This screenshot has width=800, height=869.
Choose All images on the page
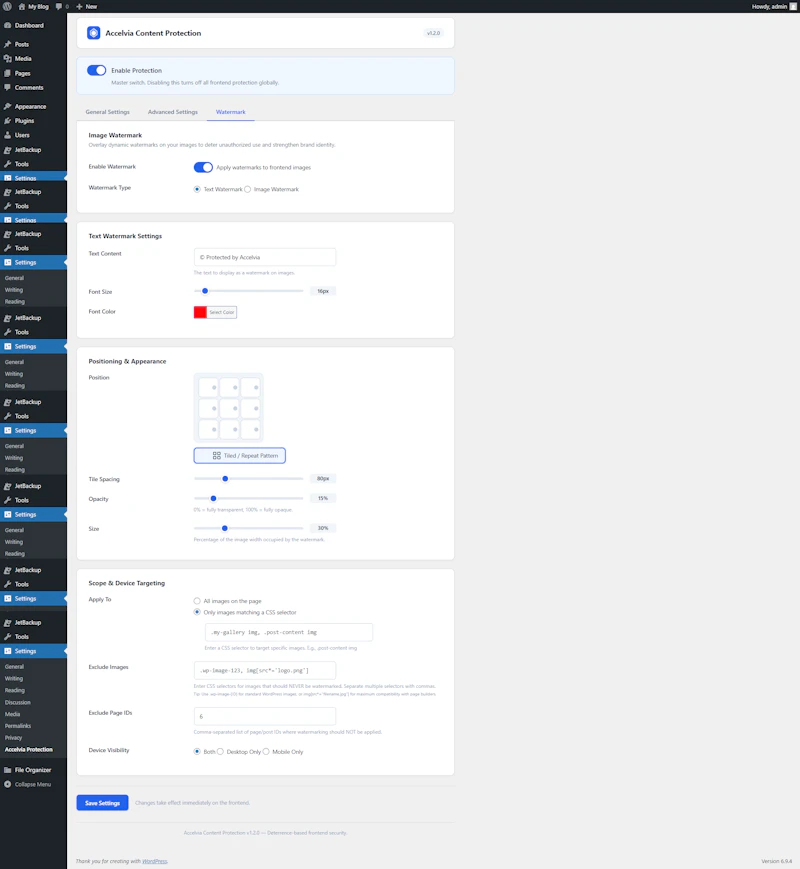coord(197,601)
